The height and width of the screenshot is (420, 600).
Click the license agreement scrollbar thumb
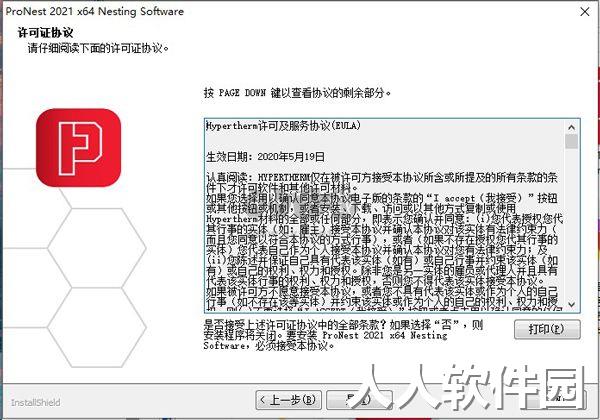571,142
